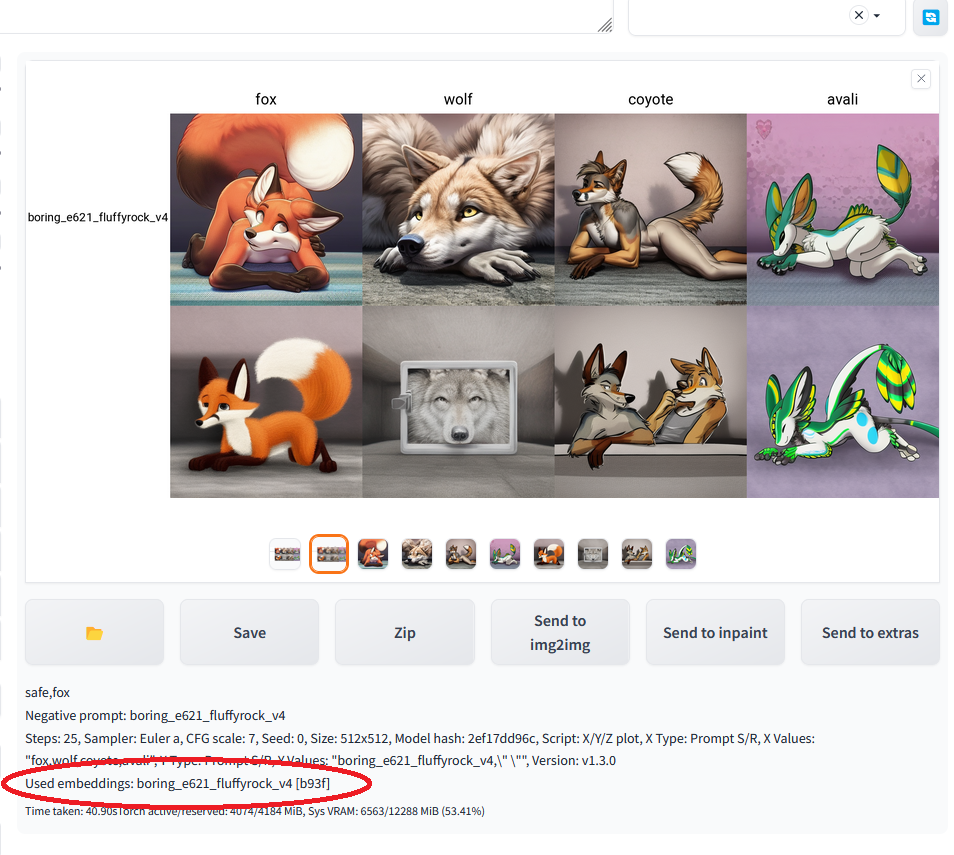
Task: Click Send to extras
Action: click(870, 632)
